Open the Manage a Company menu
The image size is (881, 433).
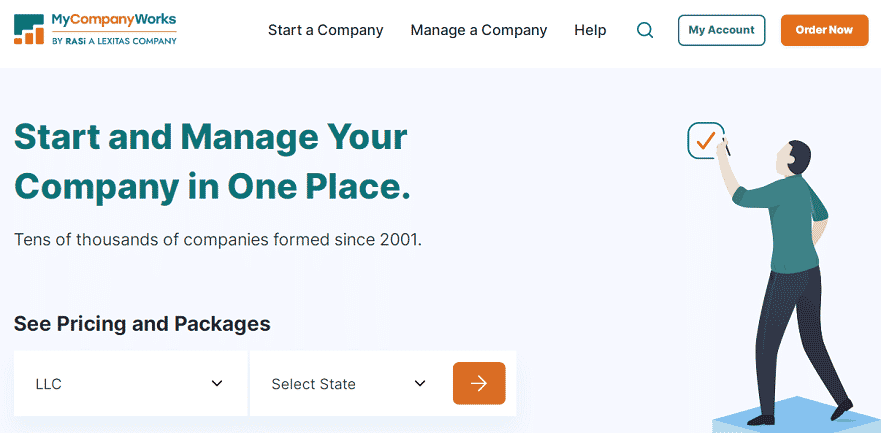tap(479, 30)
